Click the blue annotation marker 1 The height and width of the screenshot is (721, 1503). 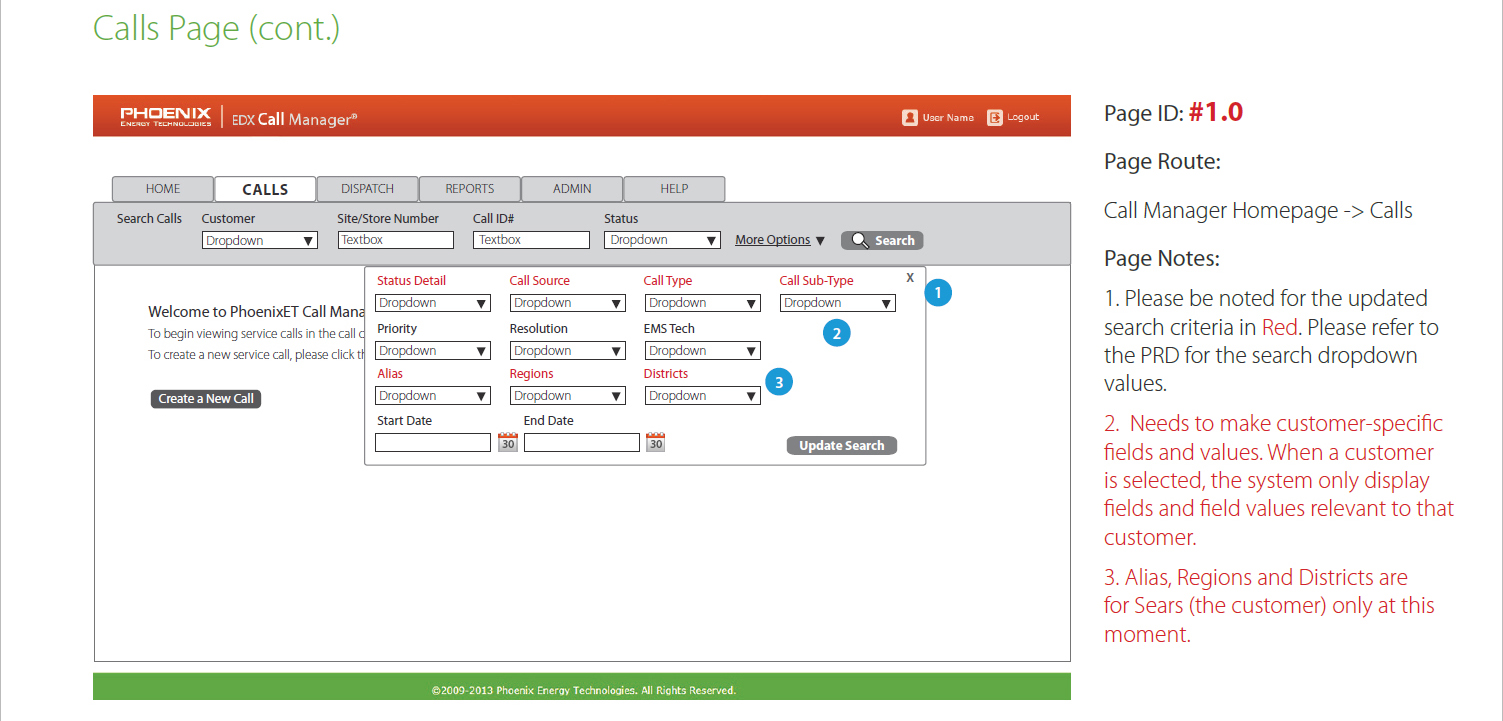point(938,293)
